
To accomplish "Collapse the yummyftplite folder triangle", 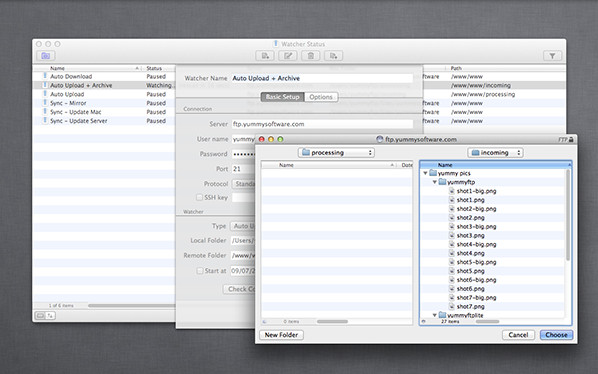I will [434, 315].
